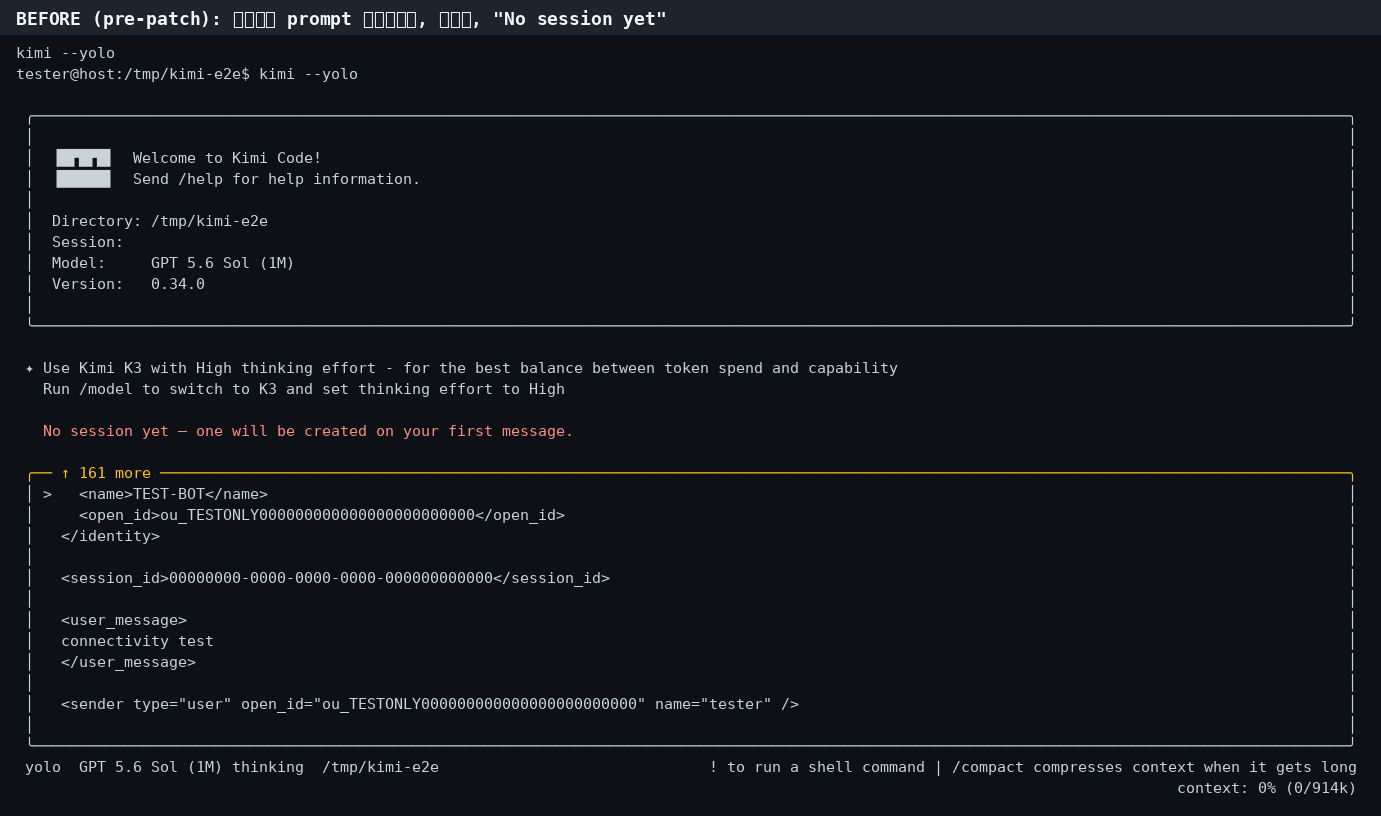Click the '<user_message>' opening tag

coord(124,620)
